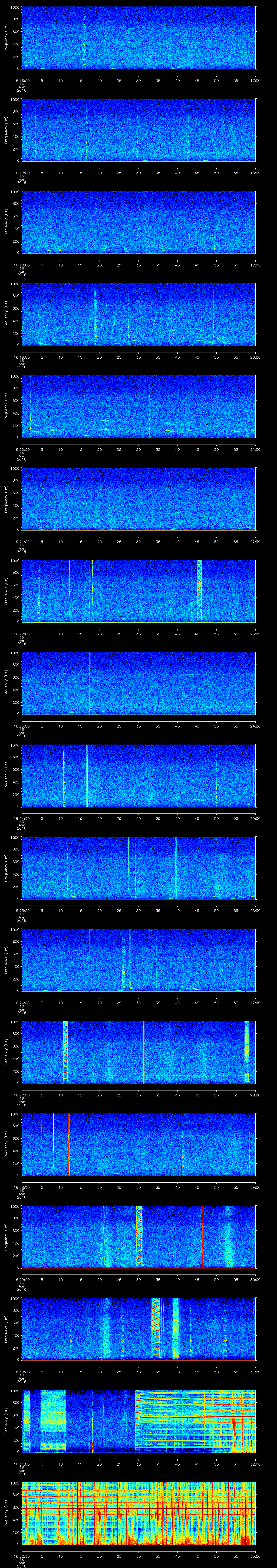Select the 16:20:00 start time label

(x=21, y=450)
